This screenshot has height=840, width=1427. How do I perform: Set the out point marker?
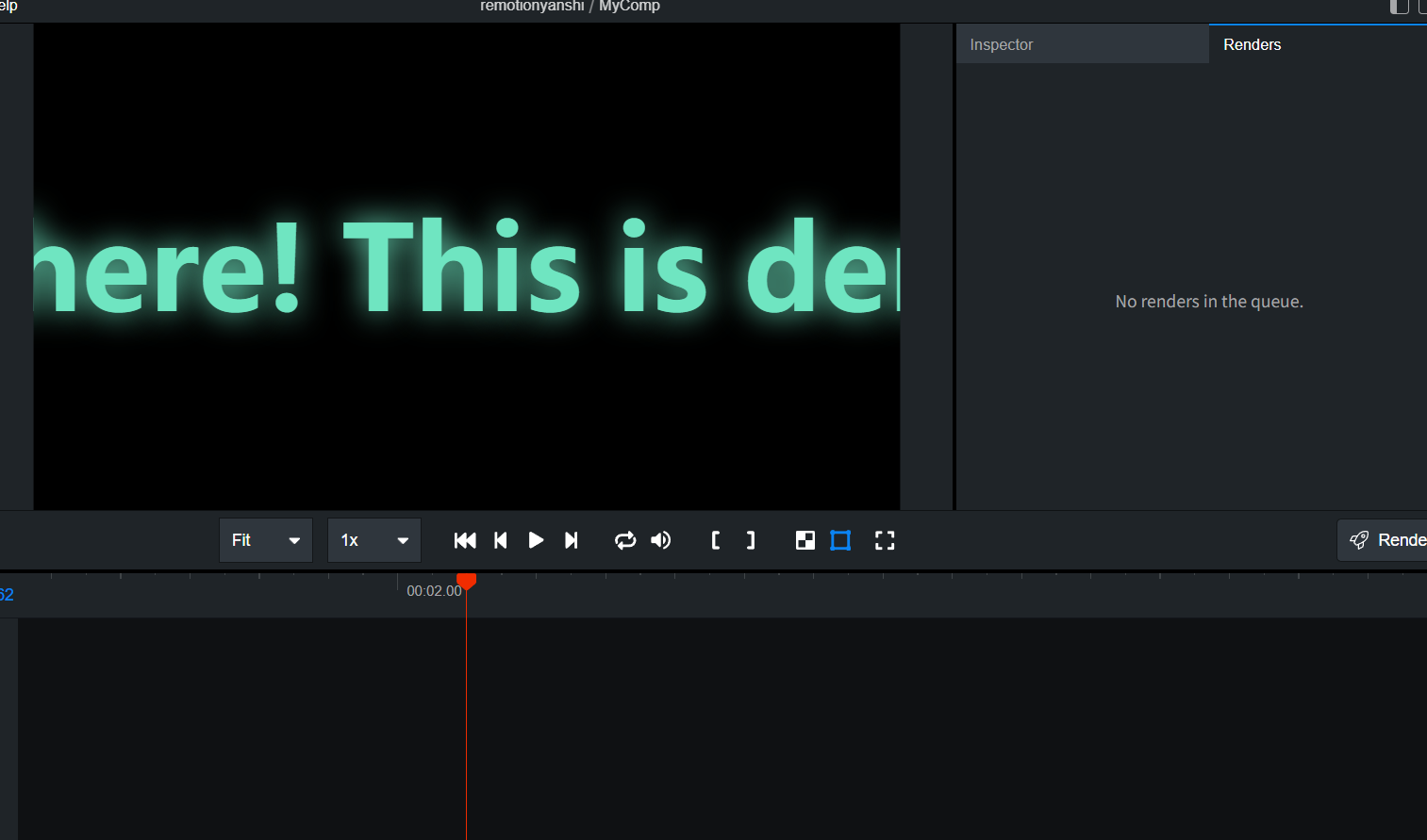pyautogui.click(x=751, y=540)
